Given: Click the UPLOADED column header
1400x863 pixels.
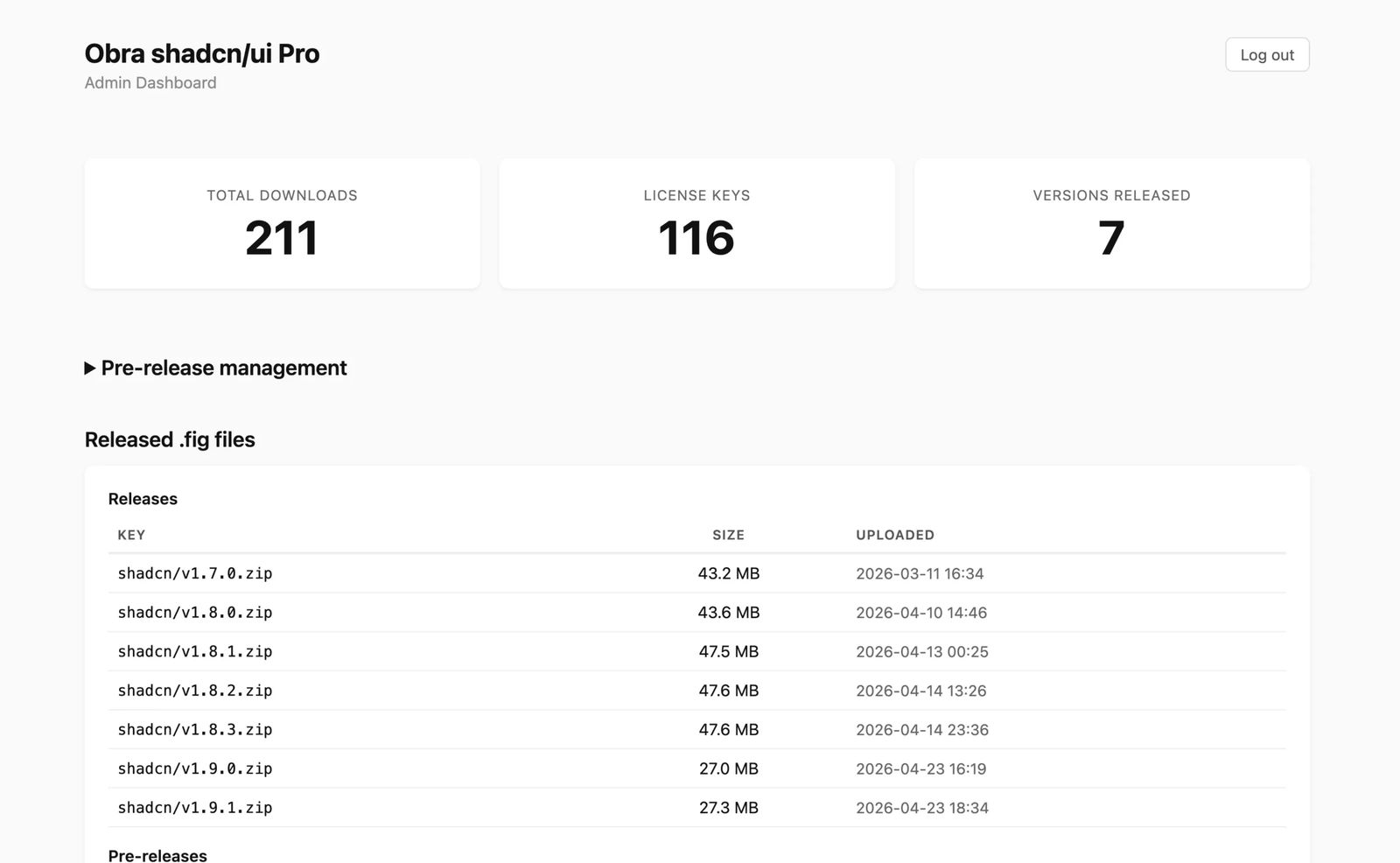Looking at the screenshot, I should pyautogui.click(x=895, y=535).
